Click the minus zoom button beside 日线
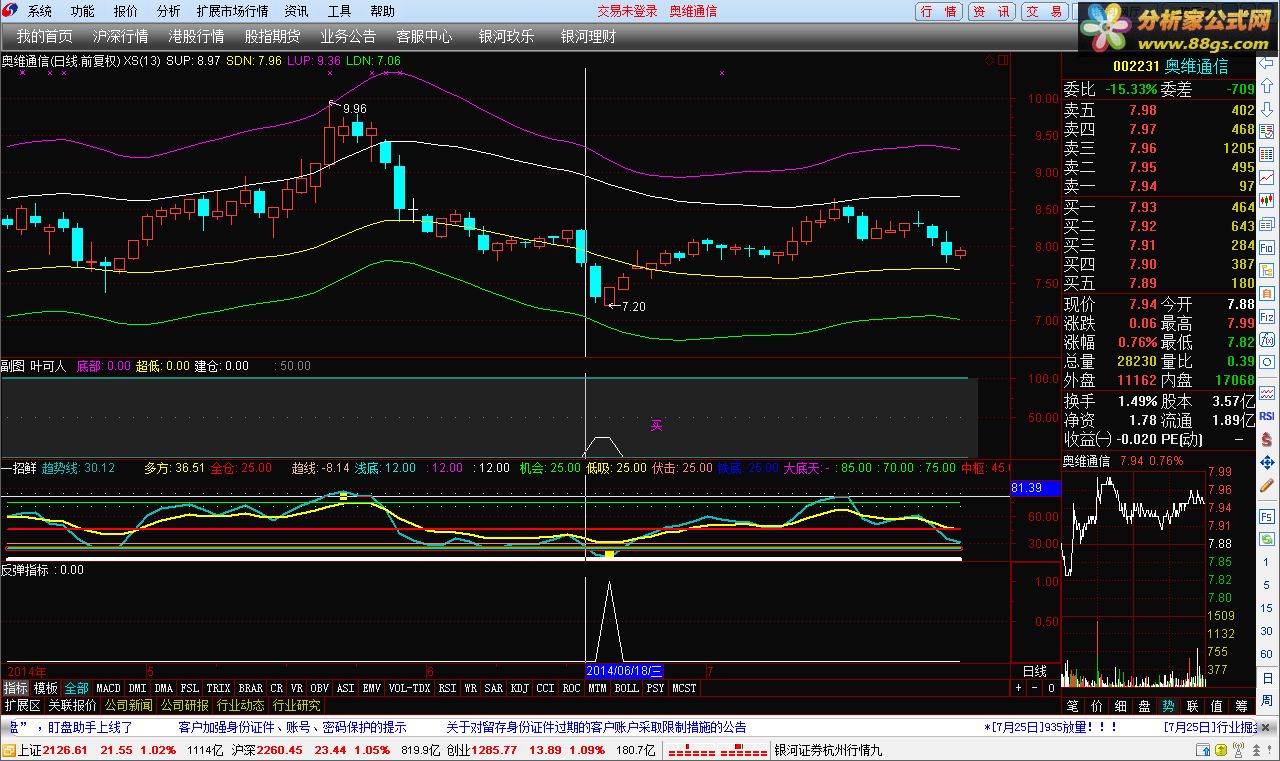The width and height of the screenshot is (1280, 761). (1035, 688)
